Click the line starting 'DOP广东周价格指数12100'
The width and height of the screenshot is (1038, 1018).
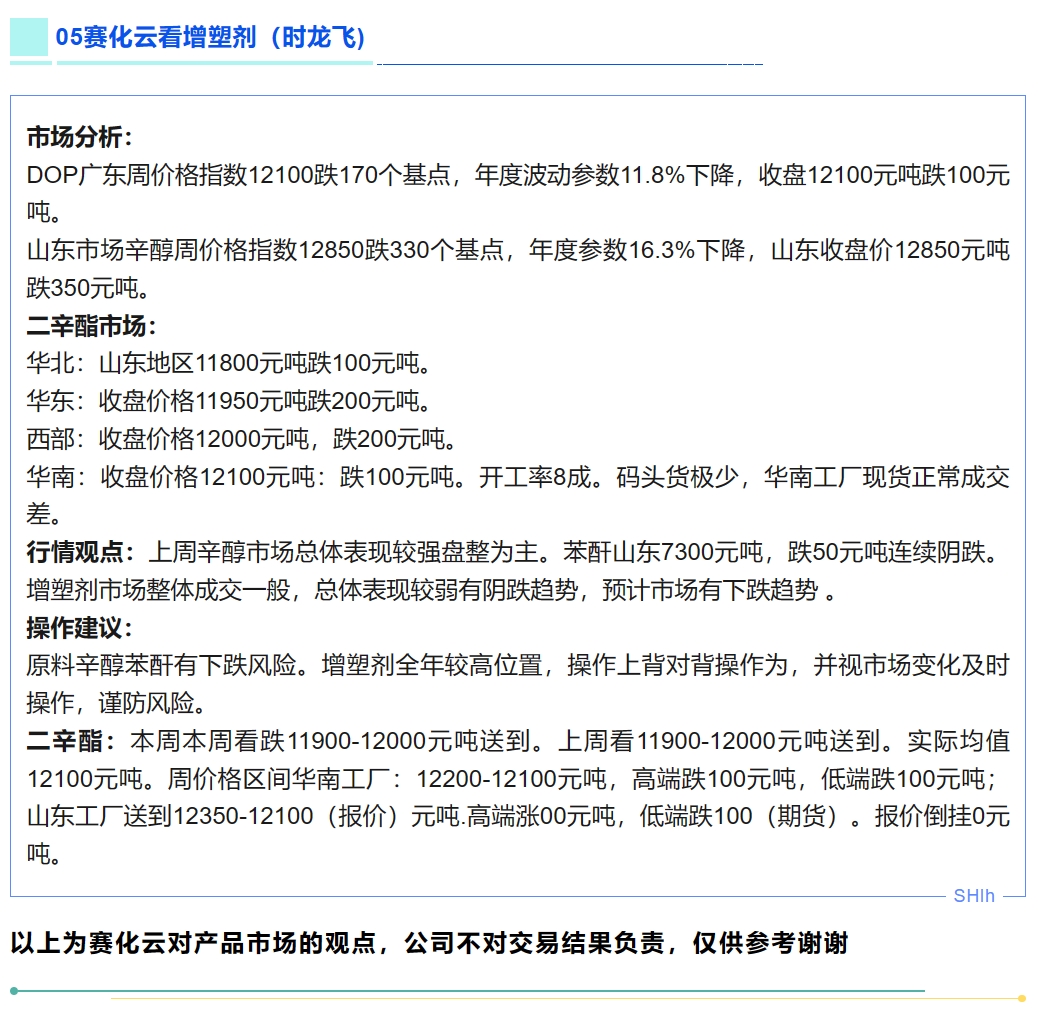tap(518, 175)
